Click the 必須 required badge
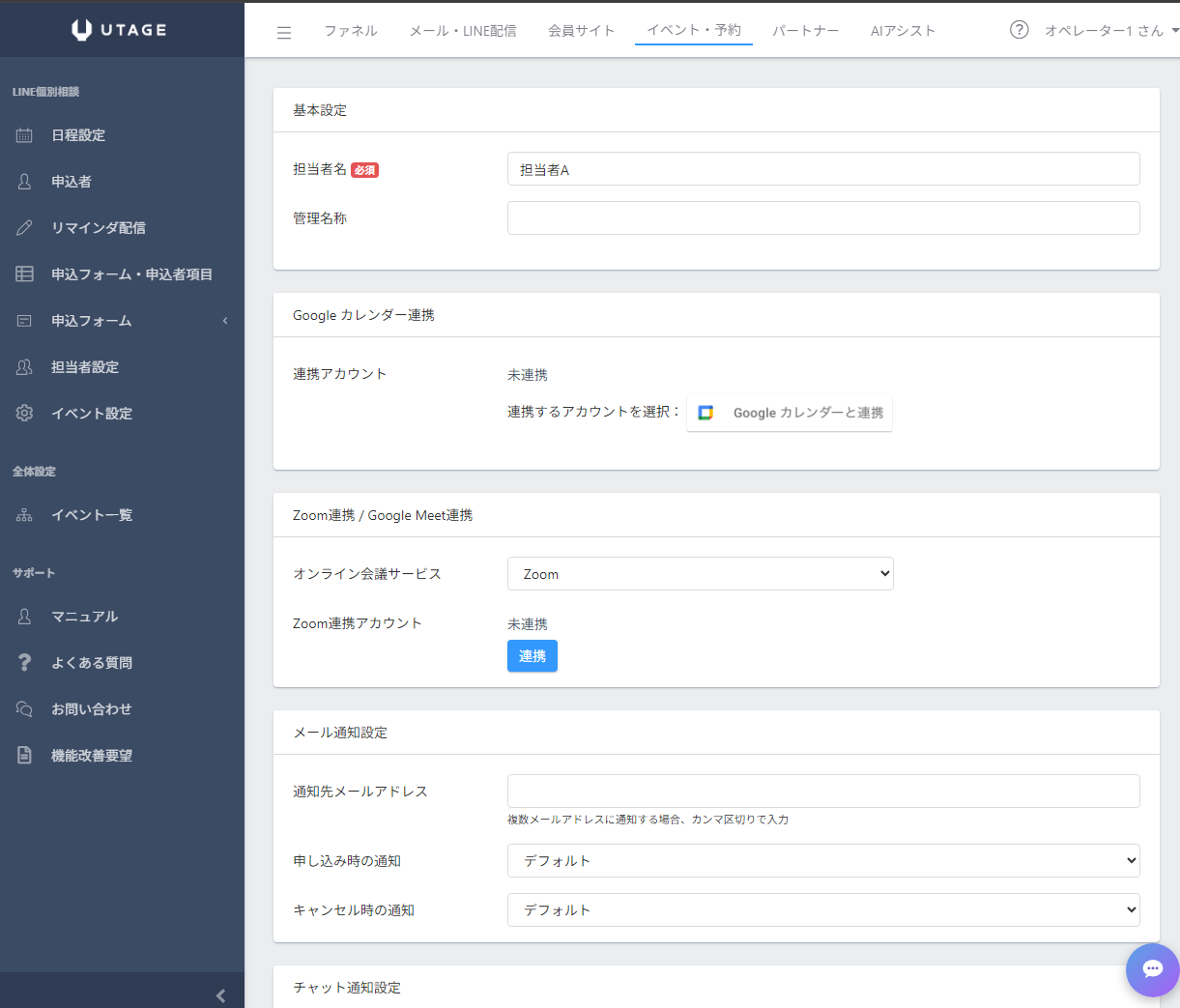Viewport: 1180px width, 1008px height. (364, 170)
